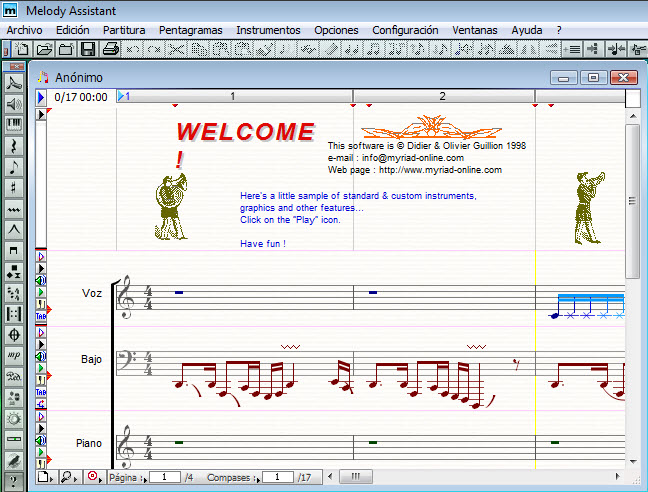Screen dimensions: 648x492
Task: Collapse the Bajo staff with black triangle
Action: 40,344
